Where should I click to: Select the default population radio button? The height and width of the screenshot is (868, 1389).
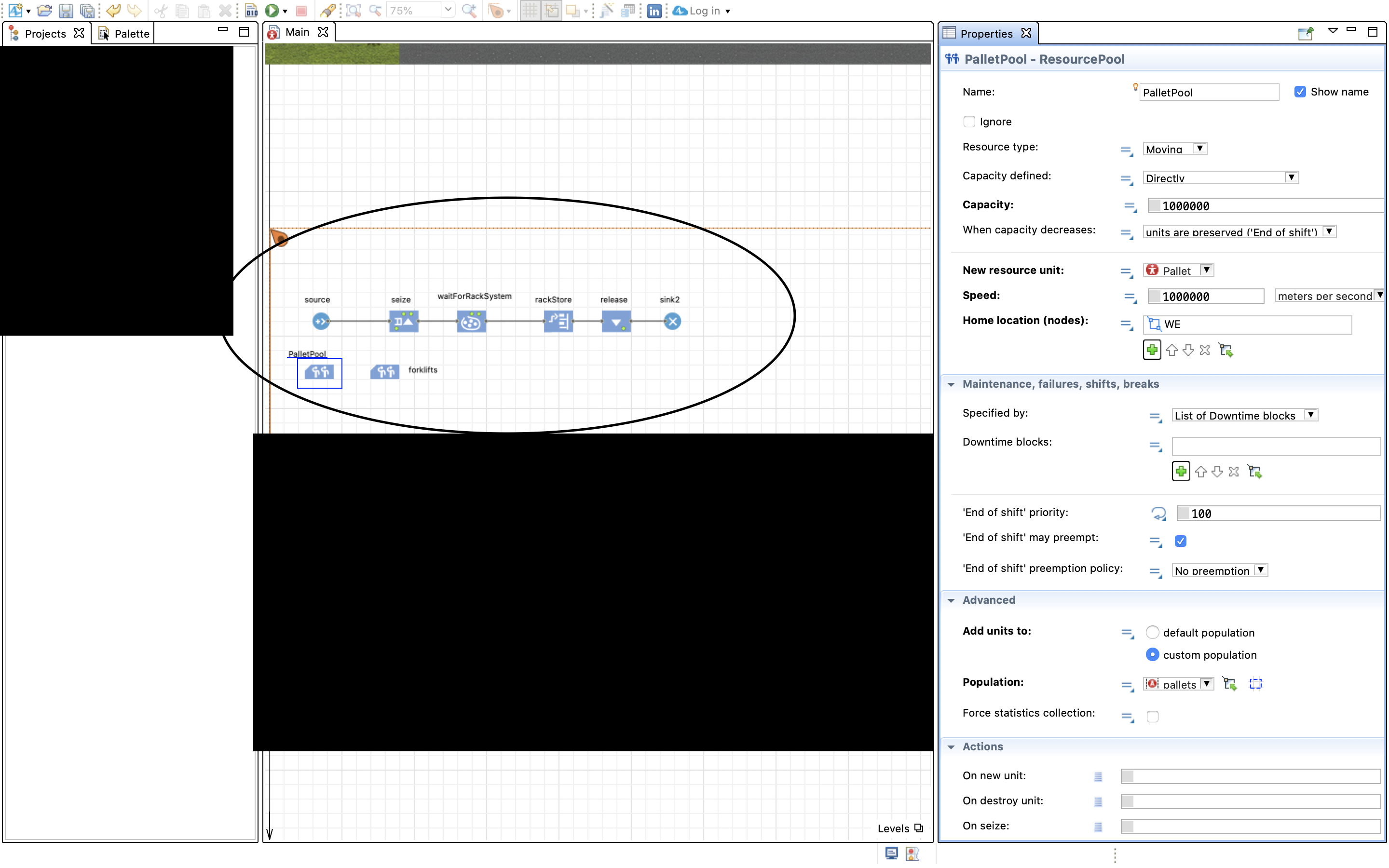[x=1152, y=632]
